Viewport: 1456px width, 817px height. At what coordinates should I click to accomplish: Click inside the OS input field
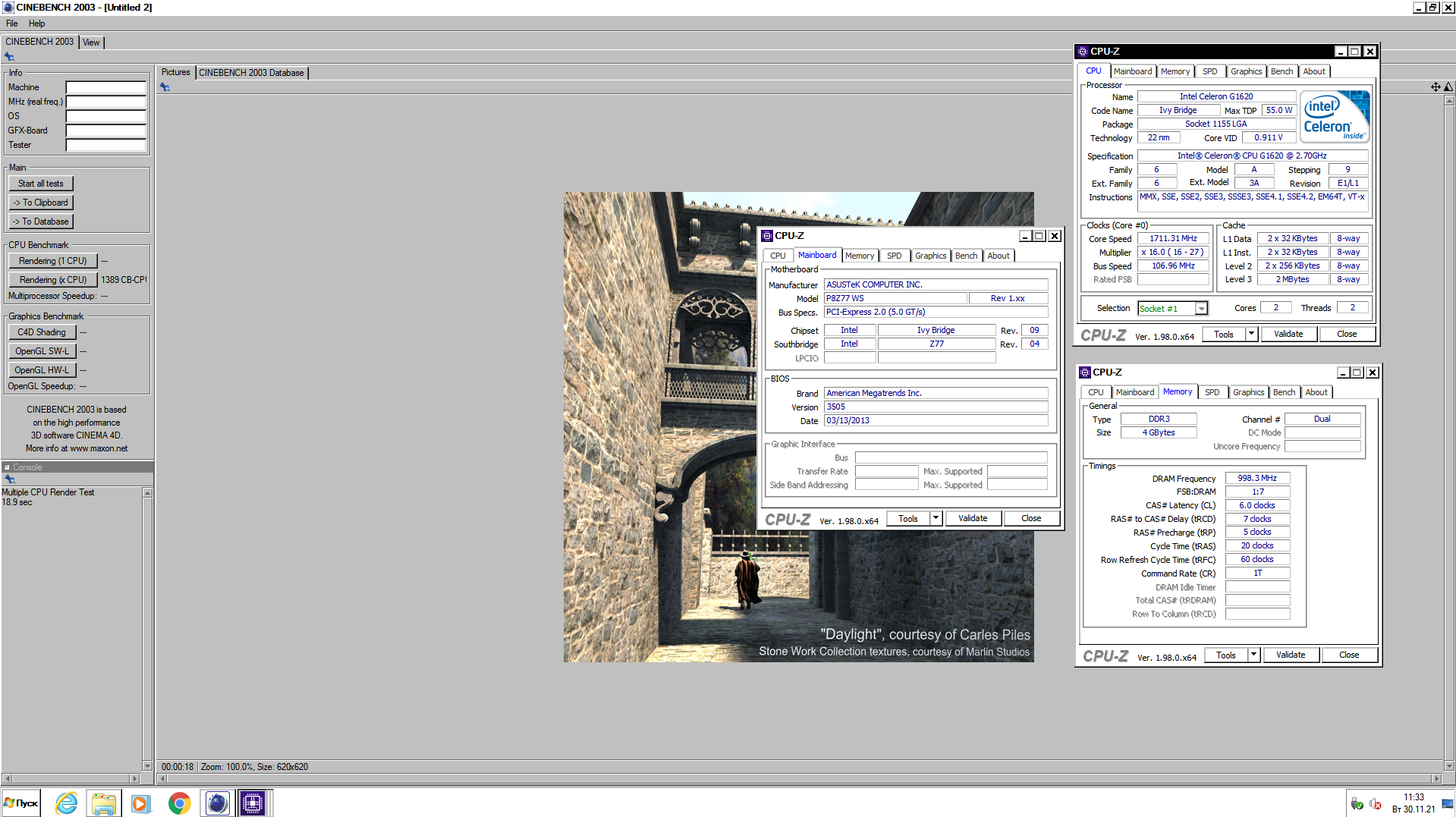point(105,116)
